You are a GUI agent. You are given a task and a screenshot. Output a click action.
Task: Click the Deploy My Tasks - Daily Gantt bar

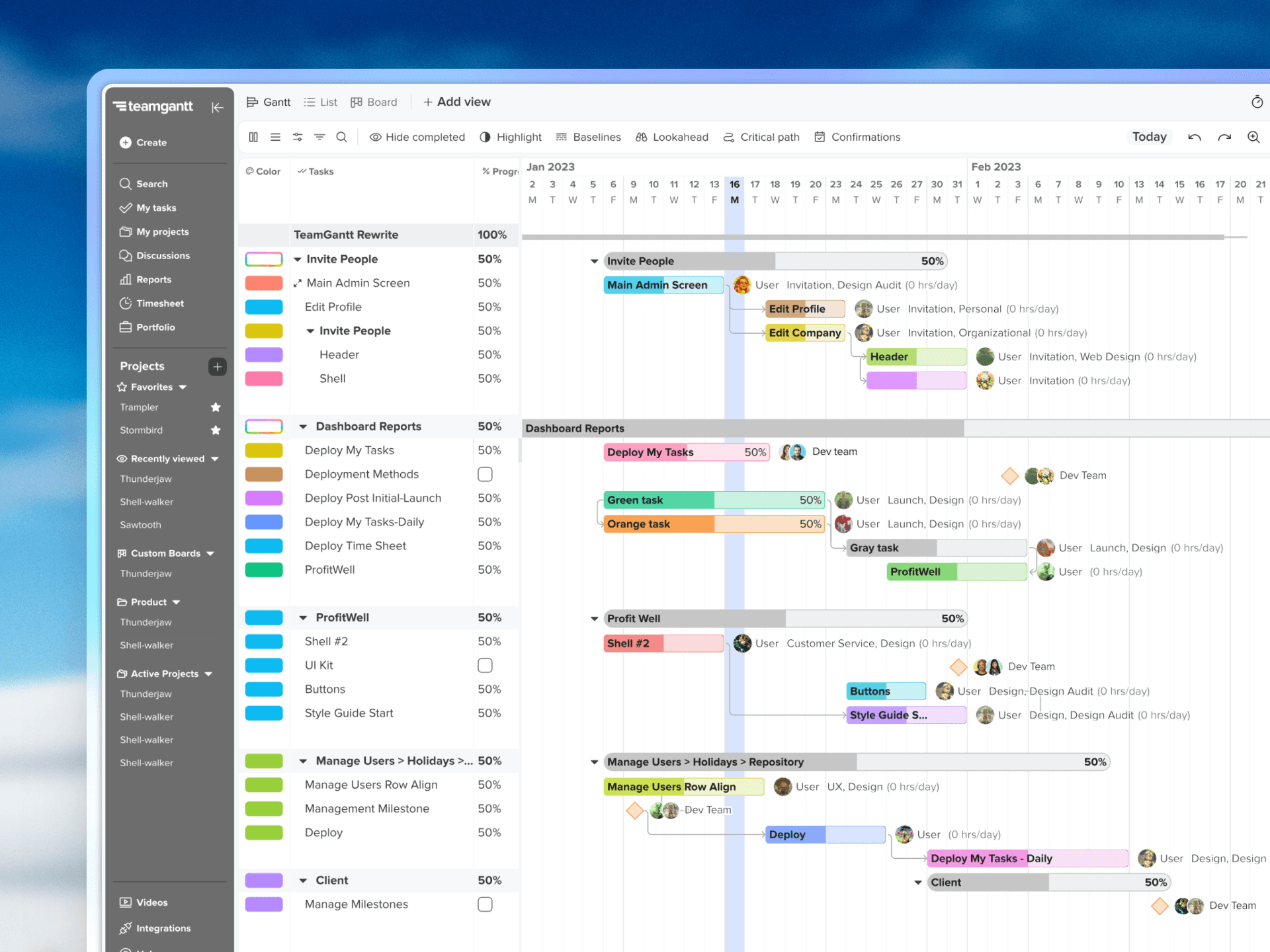point(1027,858)
